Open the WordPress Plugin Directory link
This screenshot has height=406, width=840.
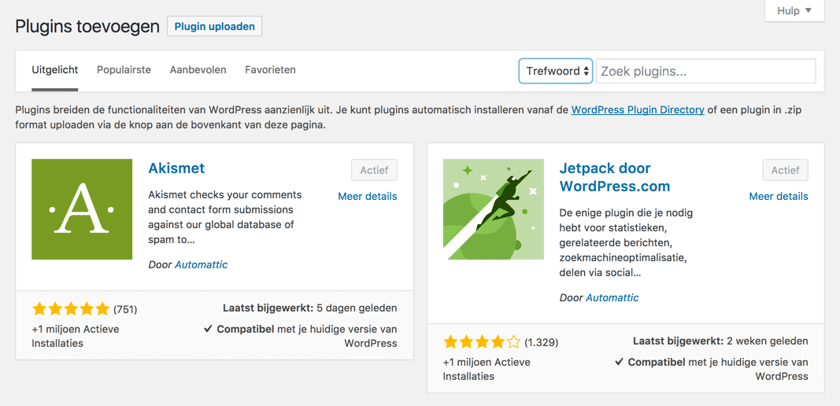638,110
